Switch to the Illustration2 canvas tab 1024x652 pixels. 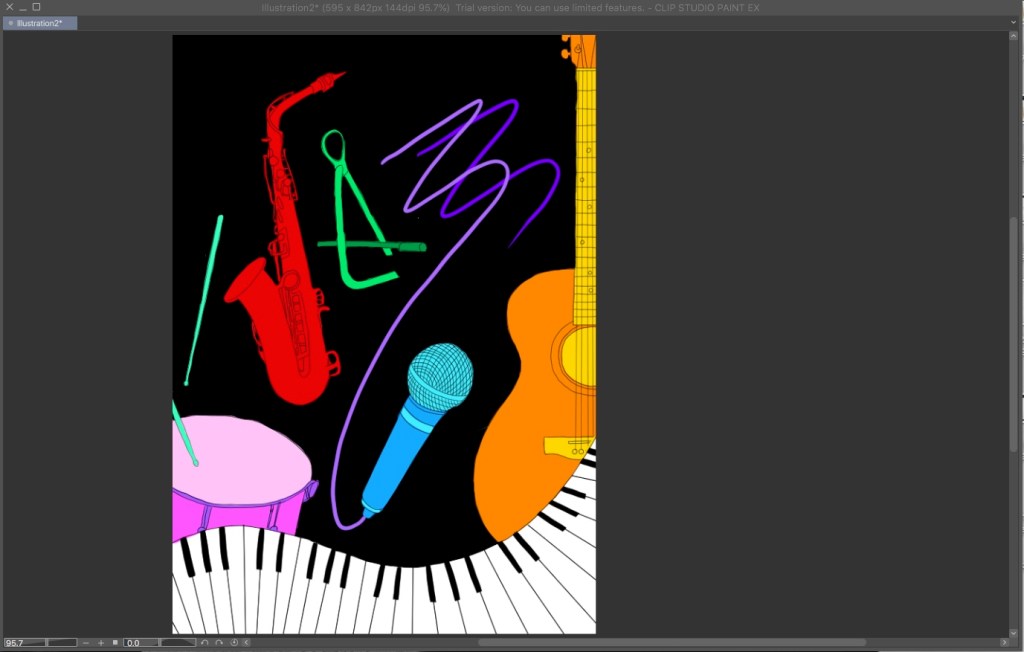click(40, 23)
